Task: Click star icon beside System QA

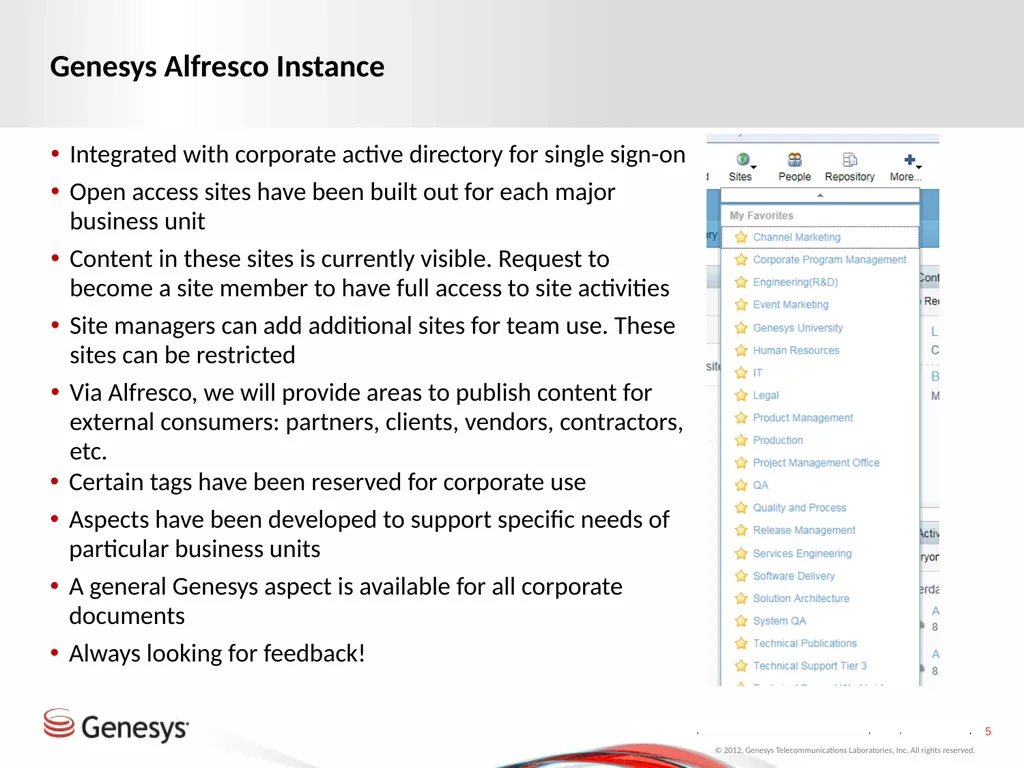Action: (x=741, y=620)
